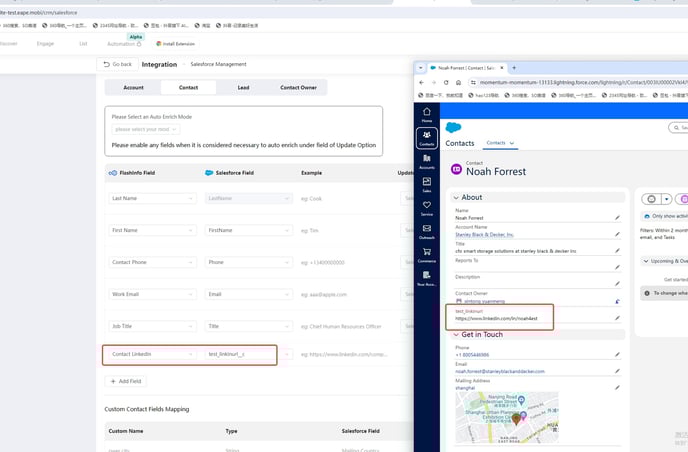Edit the Email field pencil icon
Image resolution: width=688 pixels, height=452 pixels.
[617, 371]
